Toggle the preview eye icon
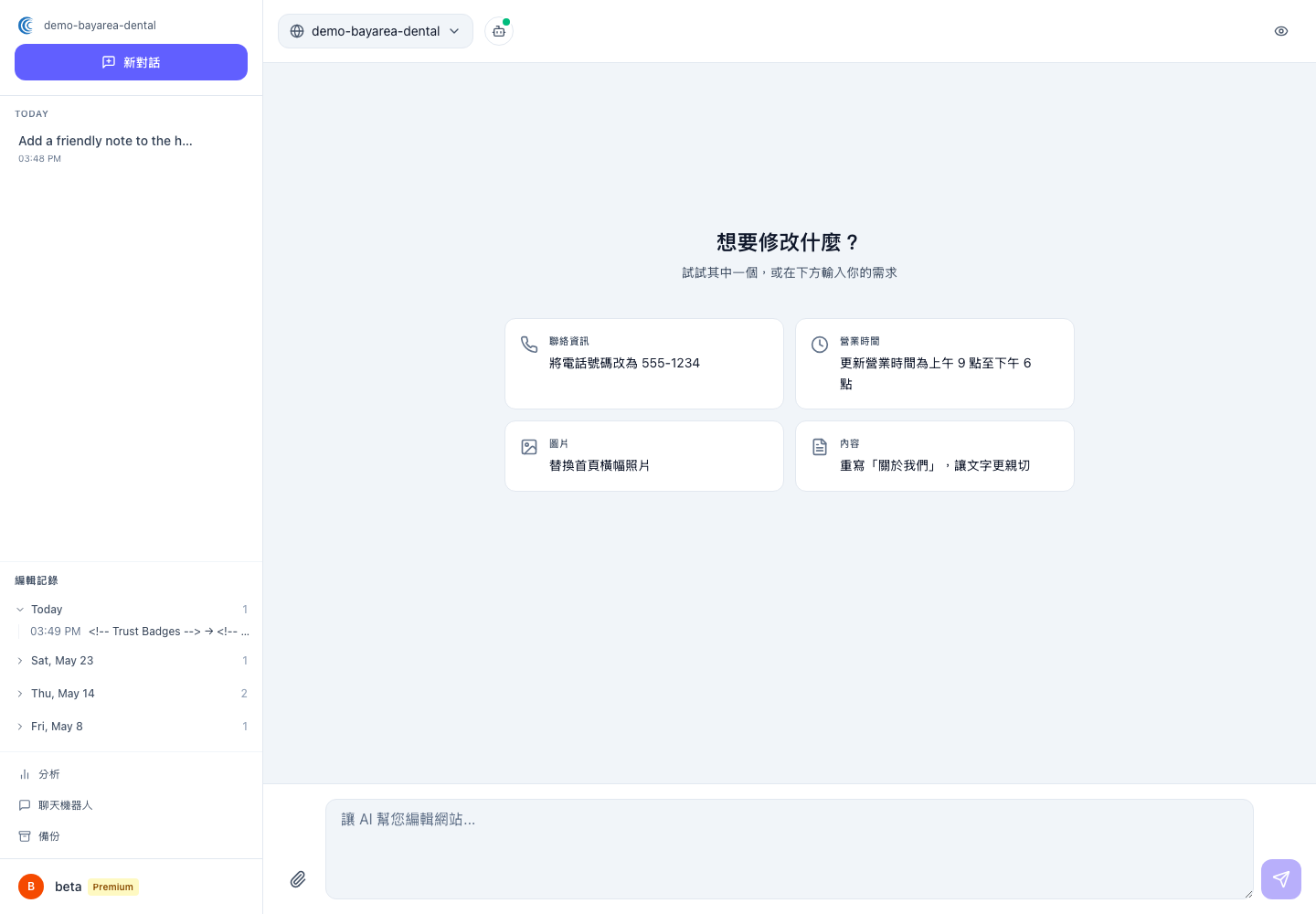Screen dimensions: 1316x914 click(x=1281, y=31)
